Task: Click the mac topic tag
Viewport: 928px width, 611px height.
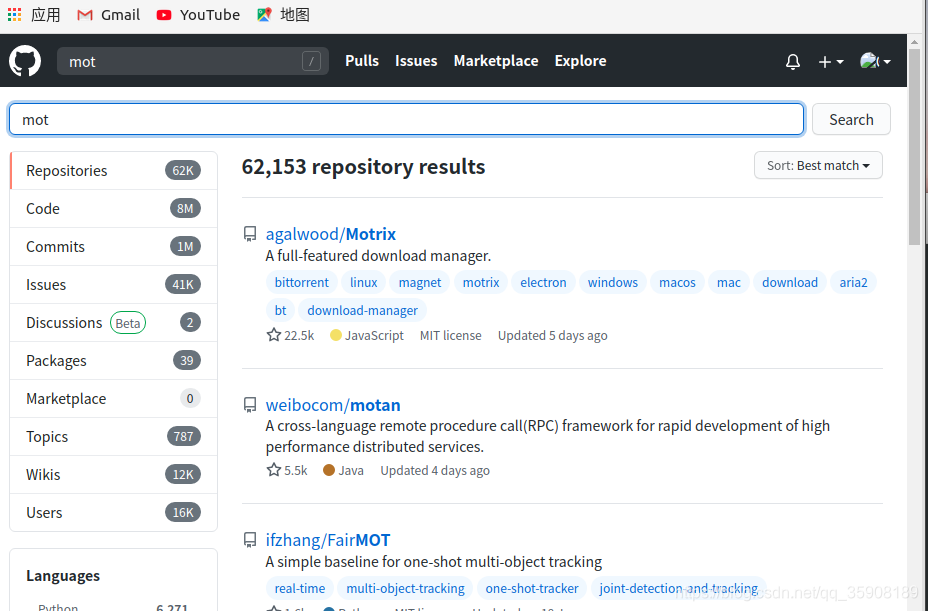Action: click(729, 282)
